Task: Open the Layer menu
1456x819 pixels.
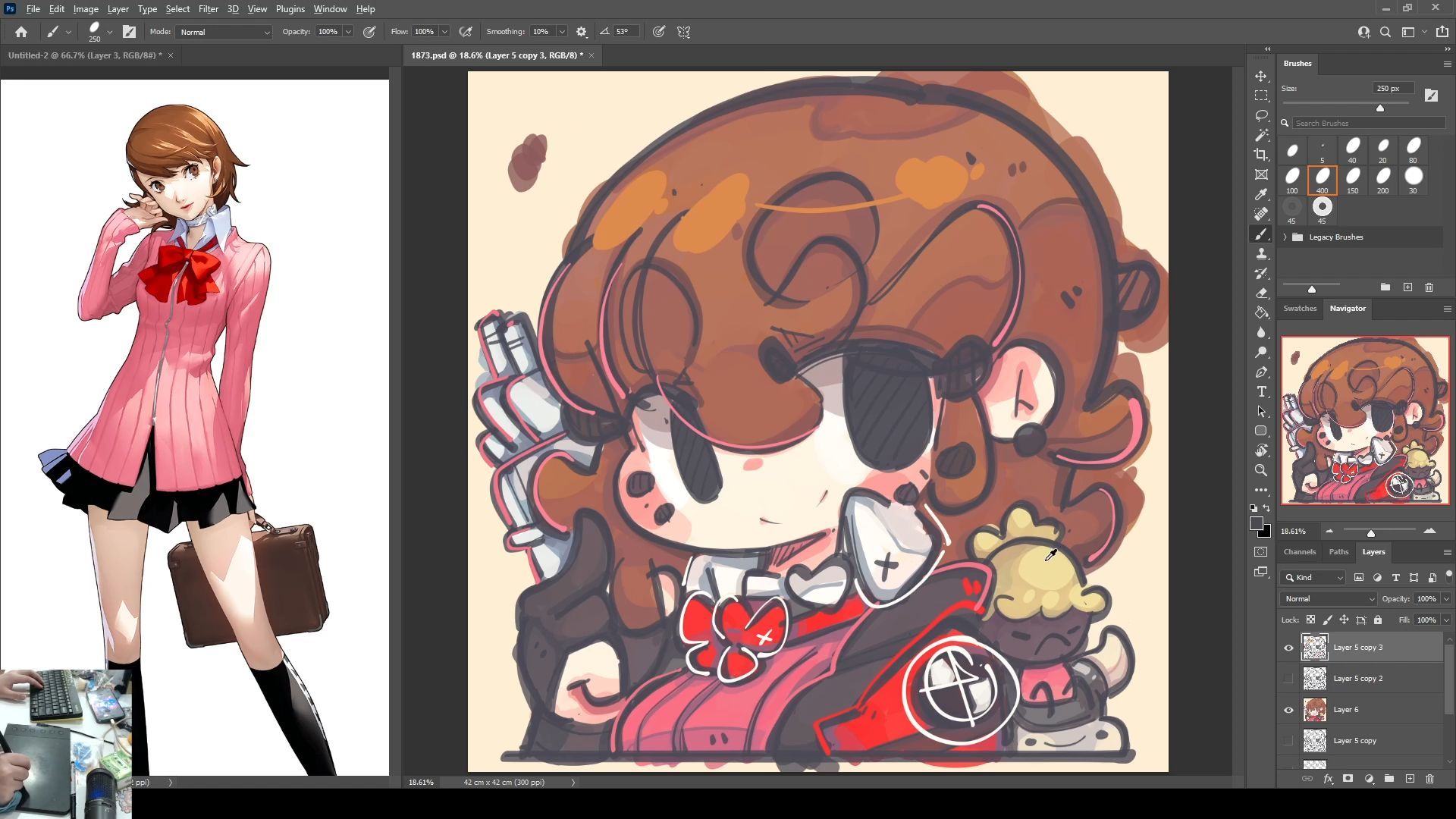Action: coord(118,9)
